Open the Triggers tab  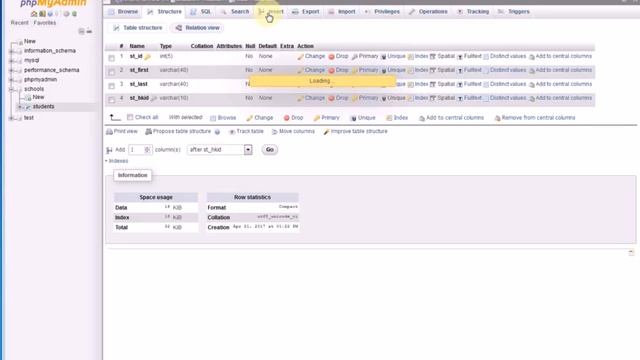(x=514, y=11)
